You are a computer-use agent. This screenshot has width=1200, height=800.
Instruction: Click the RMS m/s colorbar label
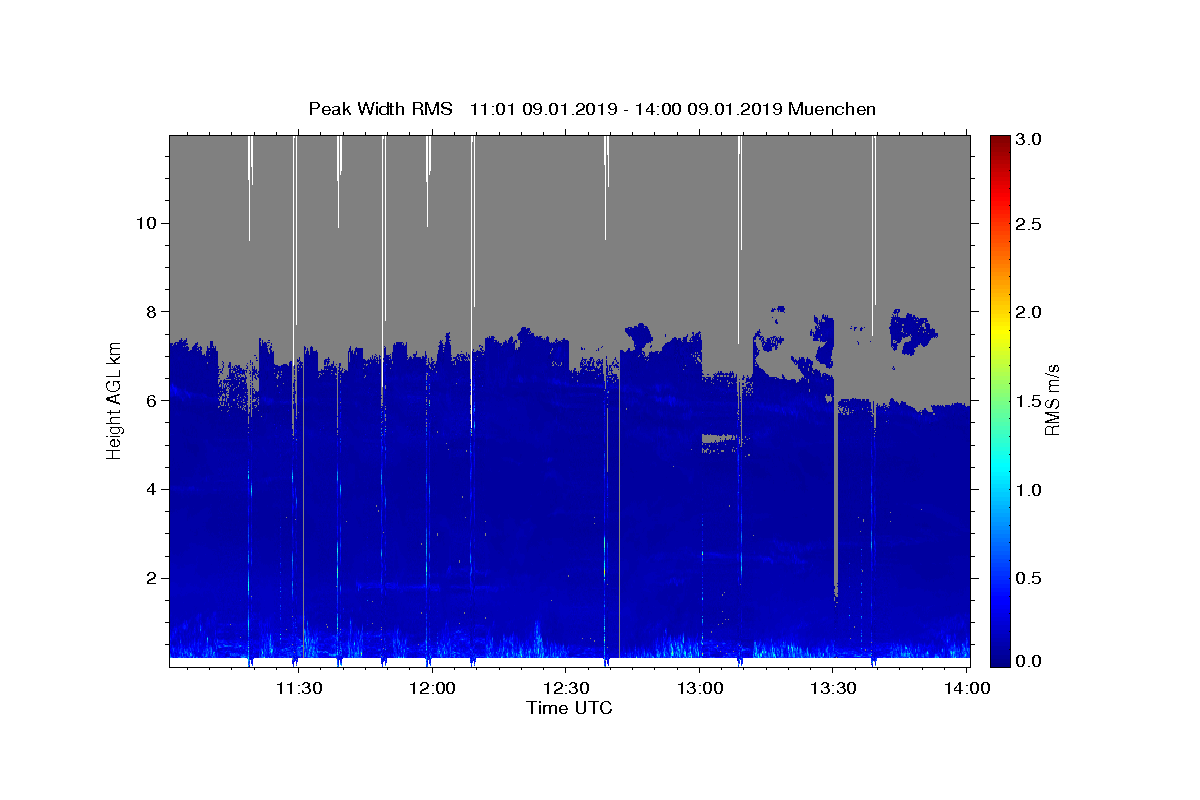pos(1051,400)
